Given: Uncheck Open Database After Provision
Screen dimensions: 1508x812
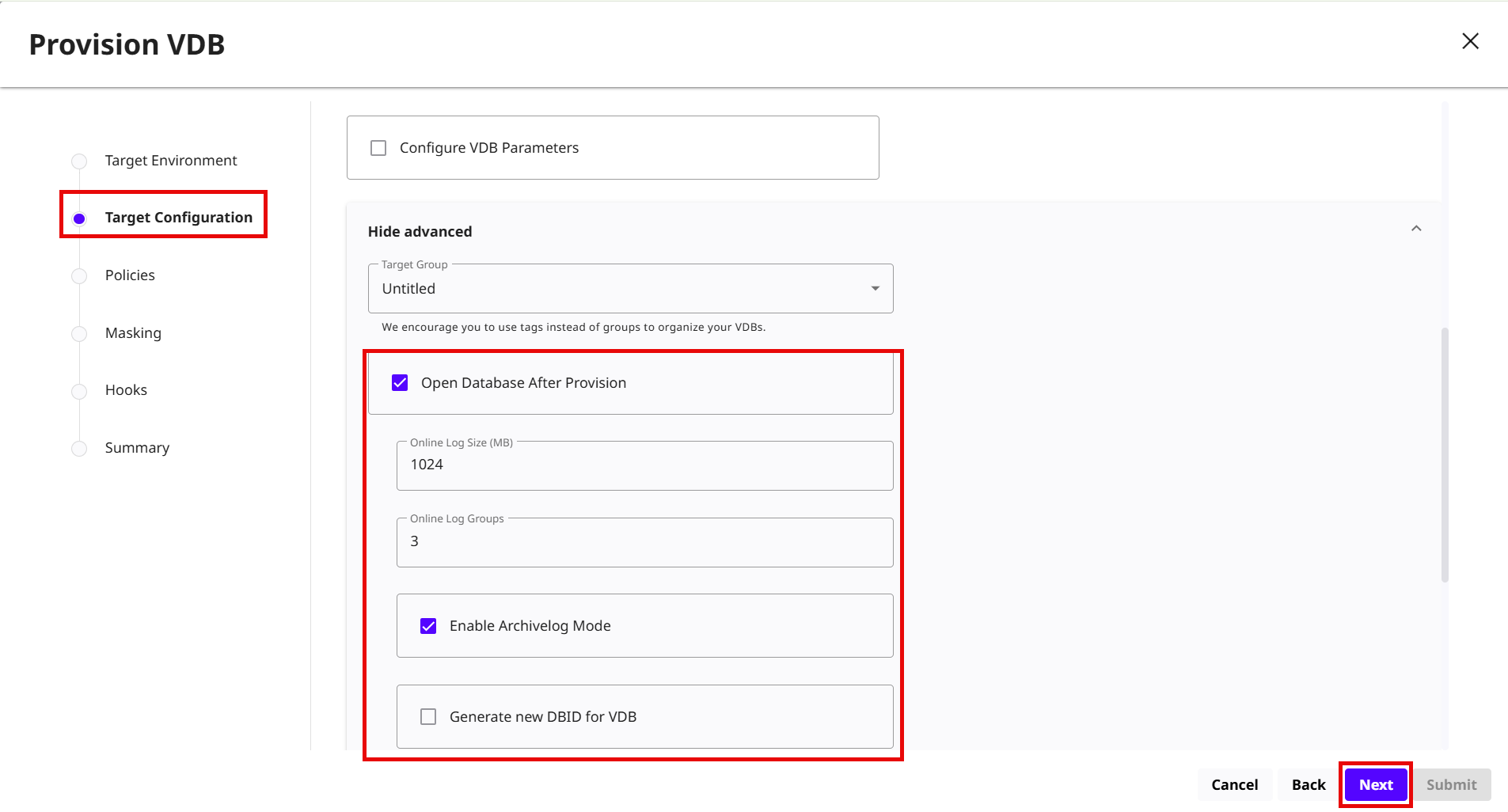Looking at the screenshot, I should pos(400,383).
